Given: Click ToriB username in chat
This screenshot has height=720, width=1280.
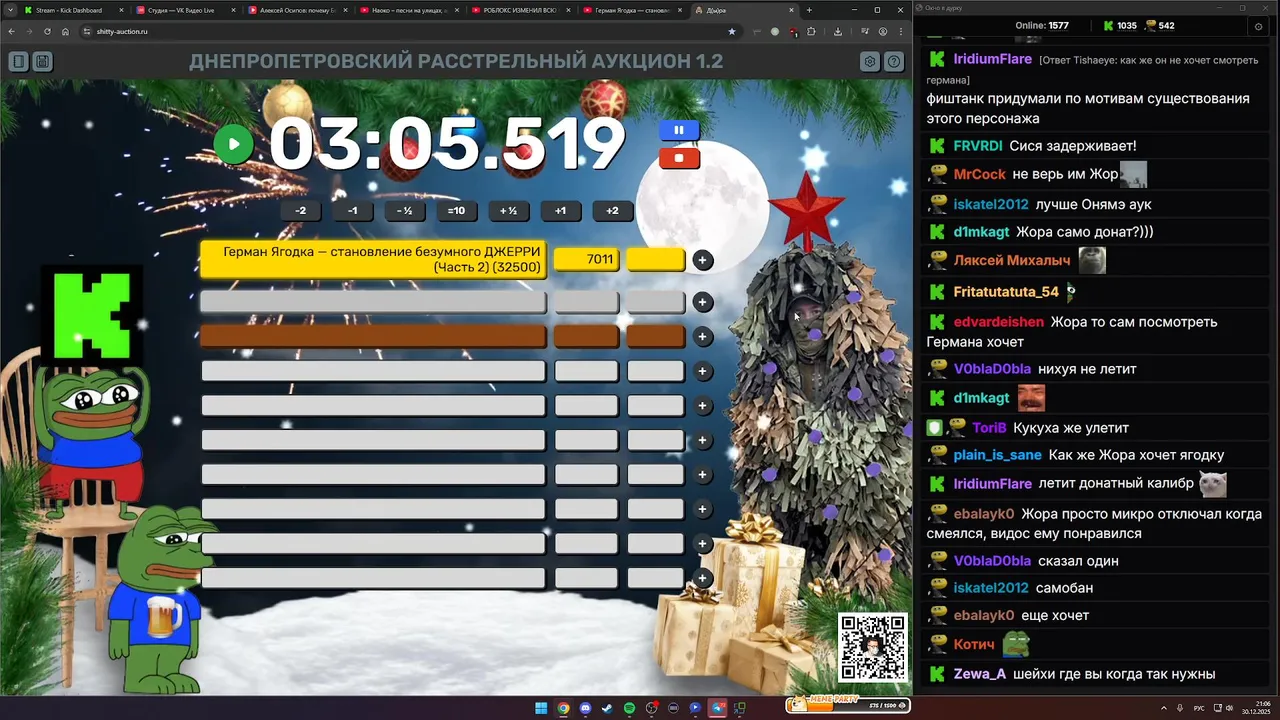Looking at the screenshot, I should (990, 428).
